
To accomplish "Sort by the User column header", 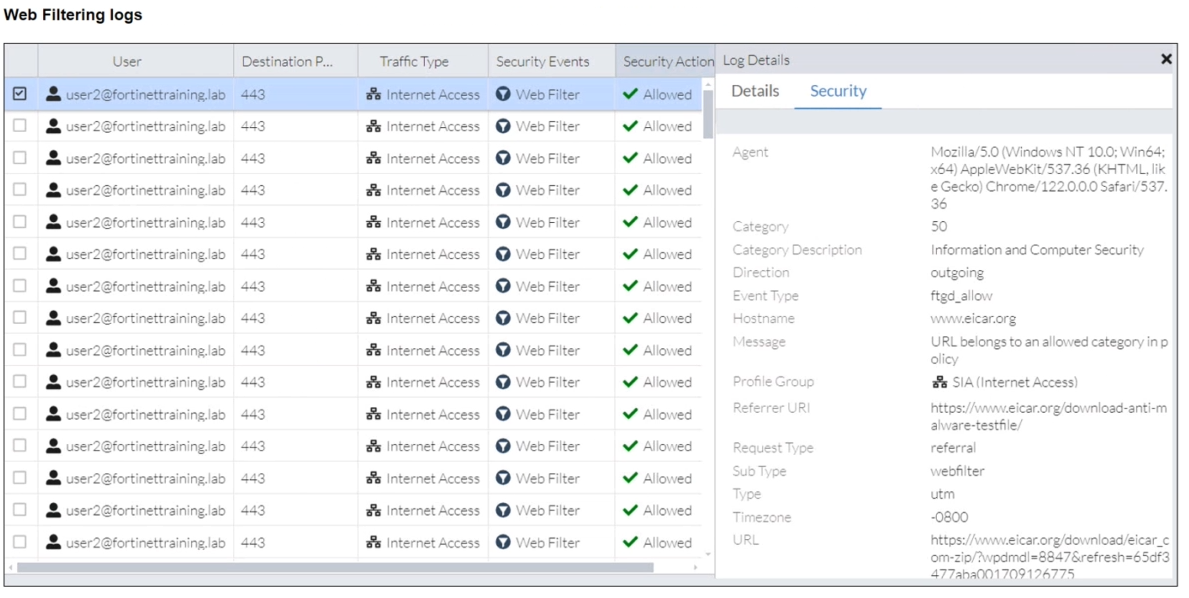I will pos(127,61).
